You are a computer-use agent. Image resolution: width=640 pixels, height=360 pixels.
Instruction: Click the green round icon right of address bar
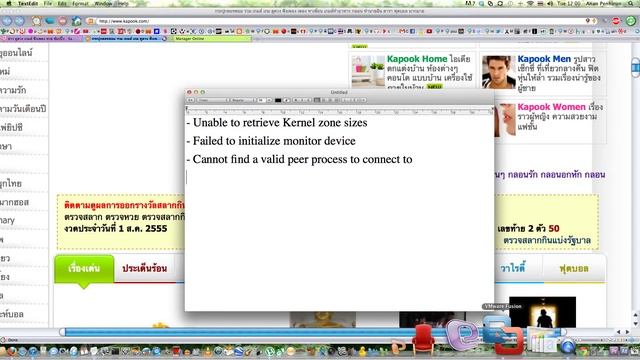(x=631, y=21)
